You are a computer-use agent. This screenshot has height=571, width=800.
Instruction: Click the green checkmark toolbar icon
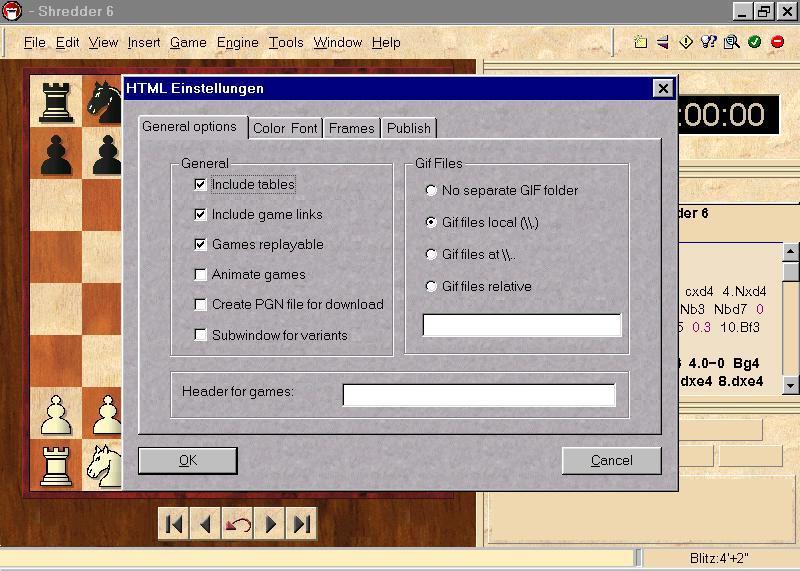pyautogui.click(x=754, y=42)
